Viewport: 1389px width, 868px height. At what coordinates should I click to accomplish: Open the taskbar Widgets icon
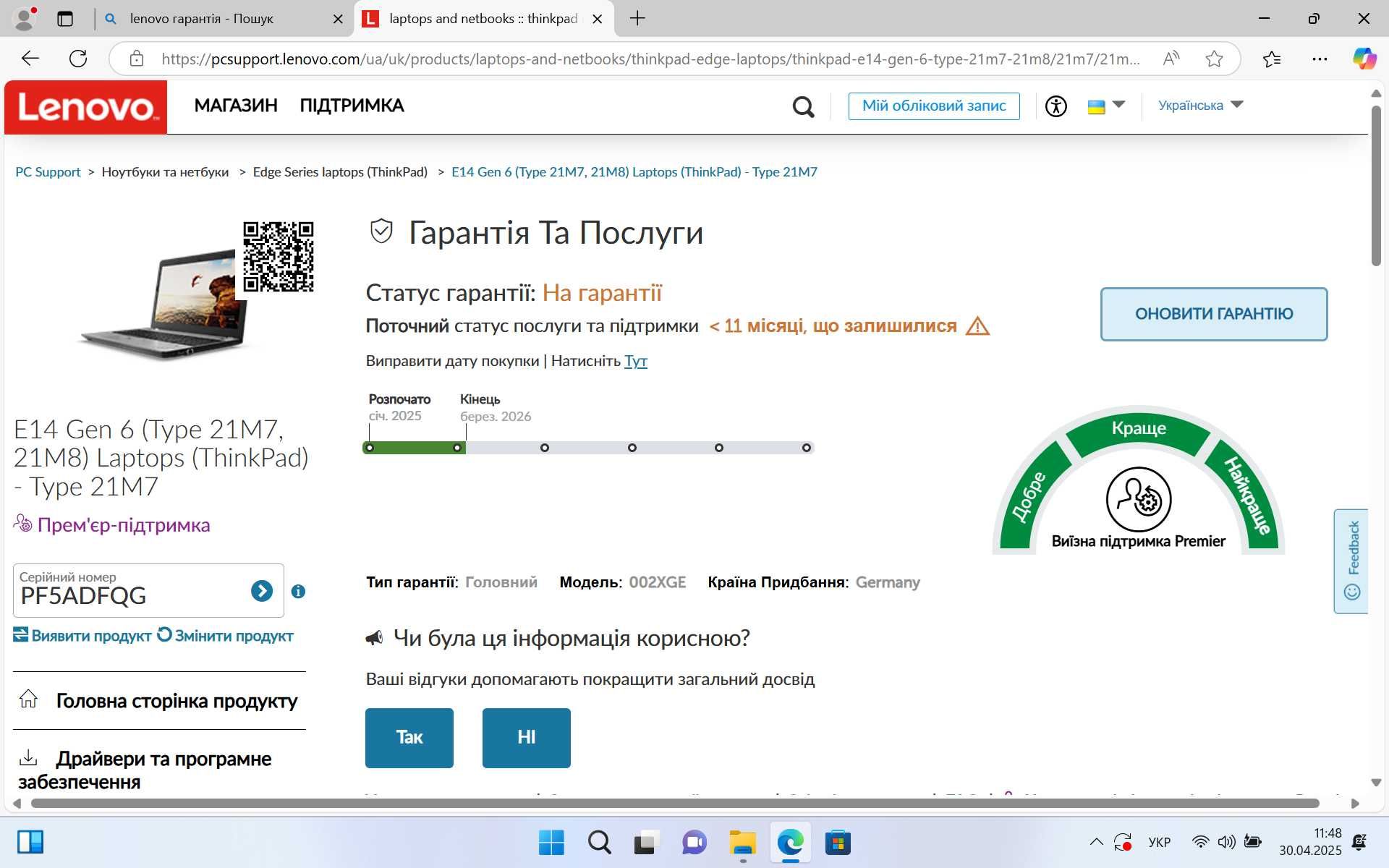coord(30,843)
